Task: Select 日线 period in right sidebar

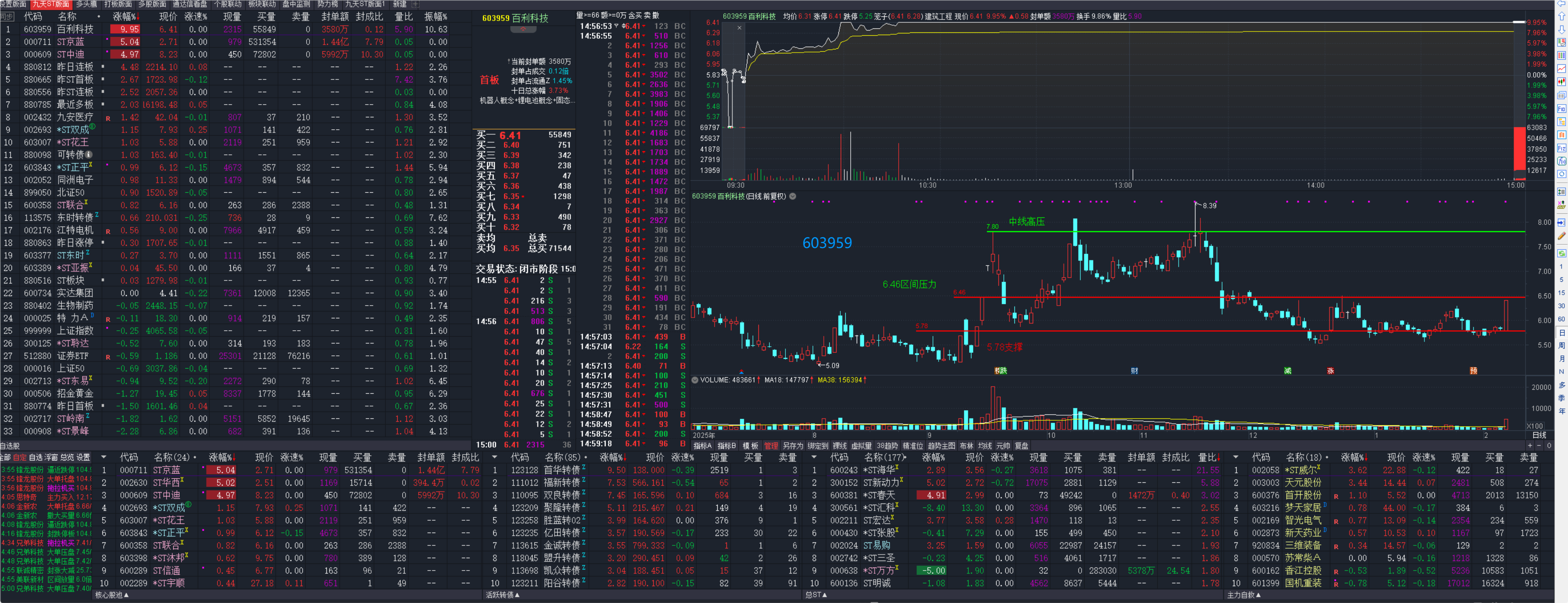Action: [x=1561, y=332]
